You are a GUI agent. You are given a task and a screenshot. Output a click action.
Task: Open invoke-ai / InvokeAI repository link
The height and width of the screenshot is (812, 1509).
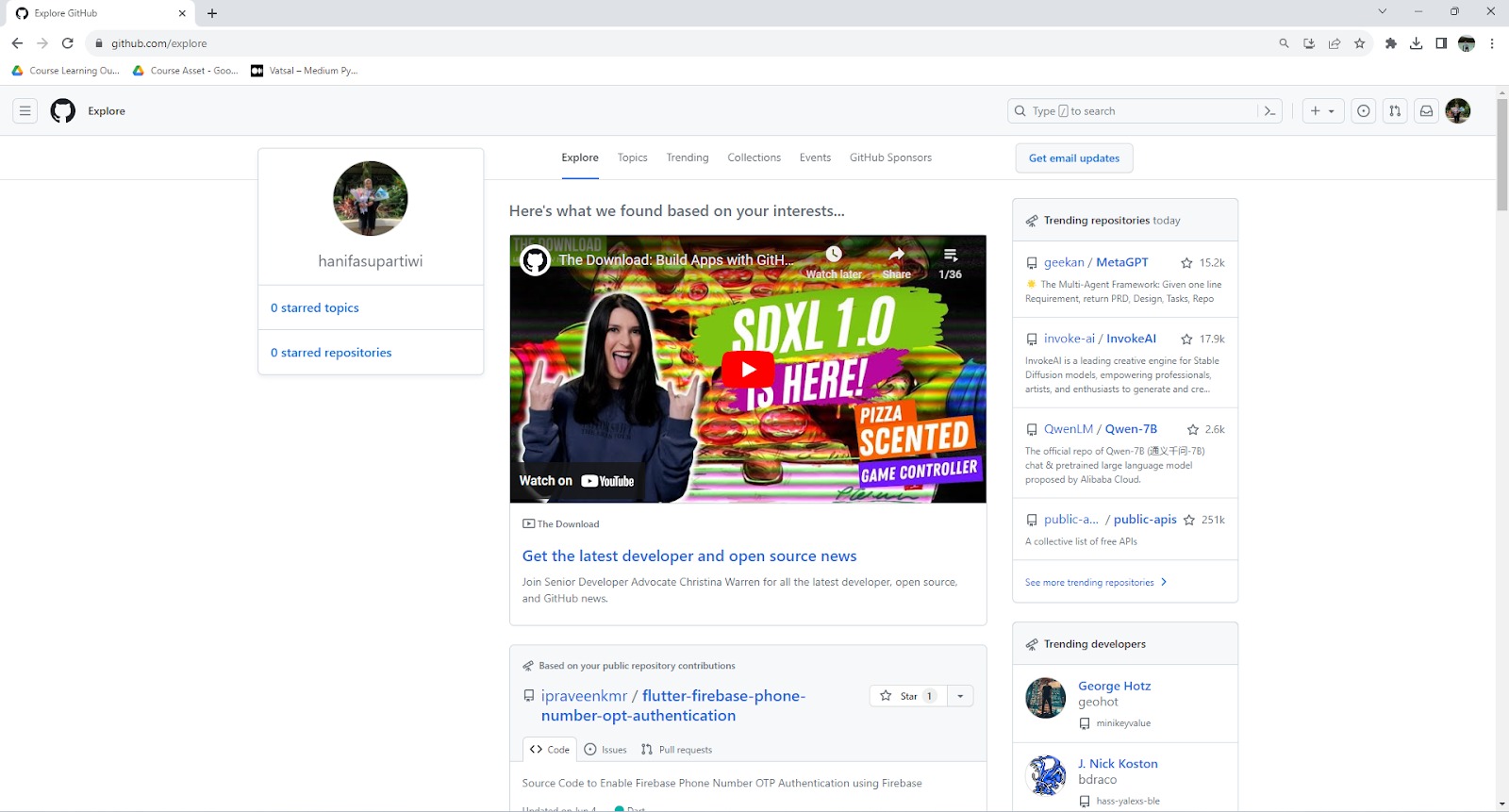pyautogui.click(x=1100, y=340)
